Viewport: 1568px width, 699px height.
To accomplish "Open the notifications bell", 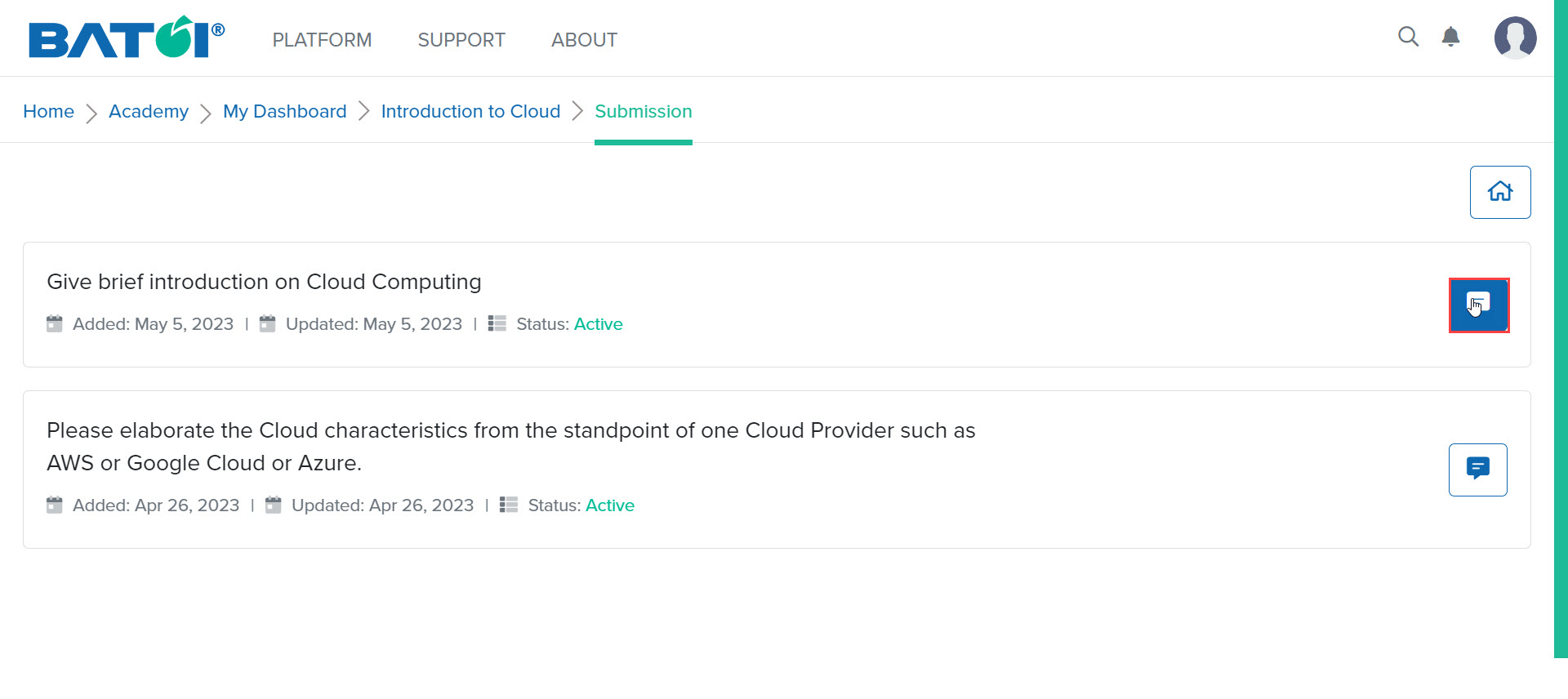I will 1450,37.
